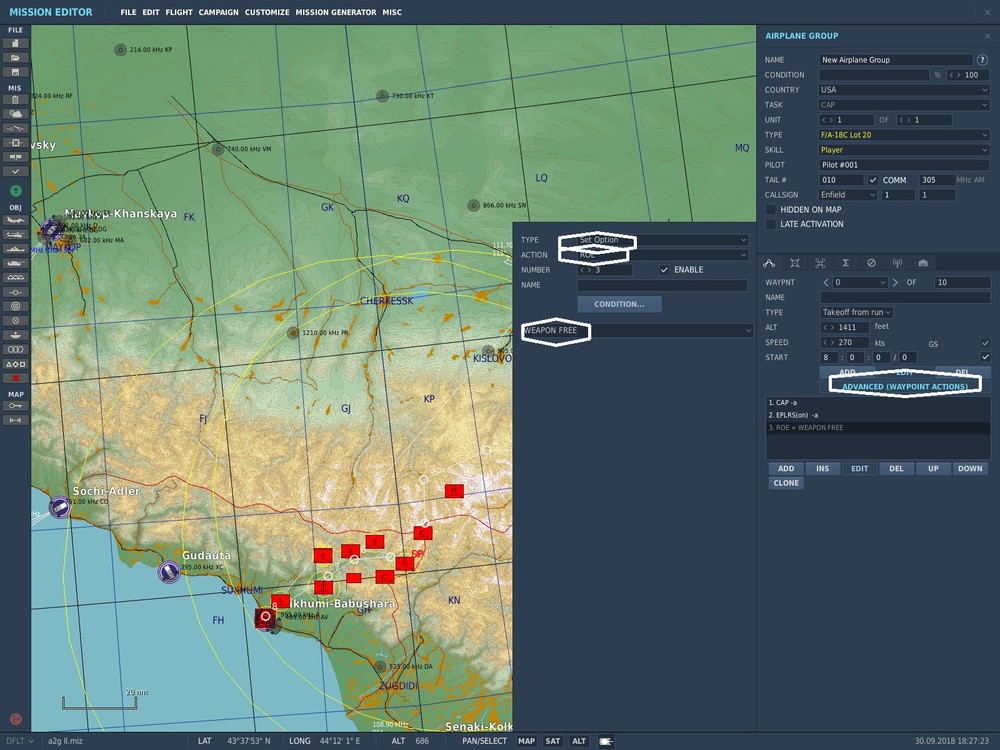
Task: Select the helicopter group tool
Action: tap(15, 234)
